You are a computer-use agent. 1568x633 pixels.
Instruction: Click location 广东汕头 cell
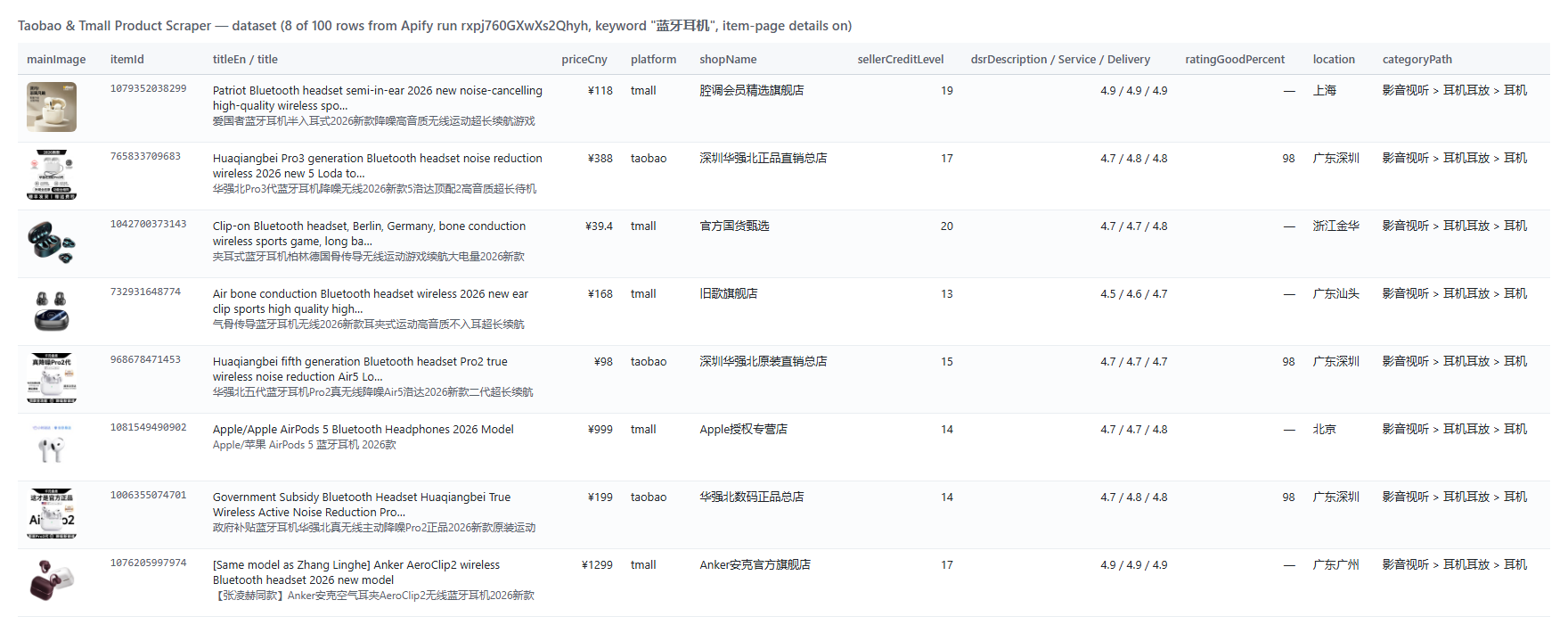(x=1336, y=294)
